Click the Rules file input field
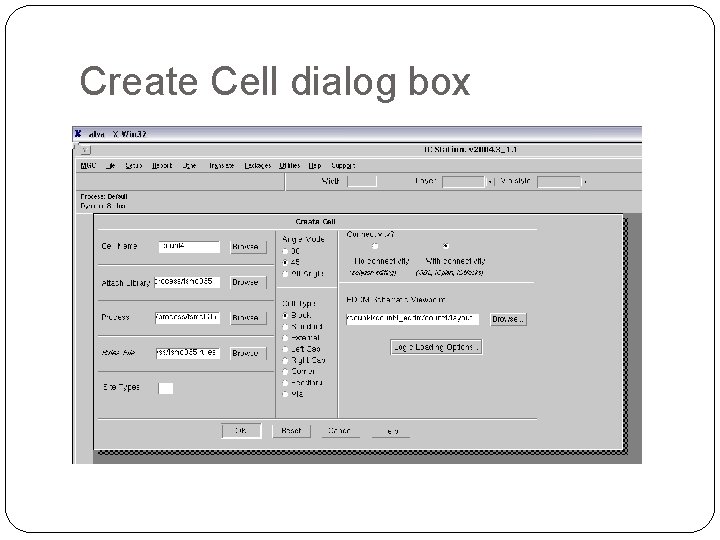The width and height of the screenshot is (720, 540). tap(187, 353)
